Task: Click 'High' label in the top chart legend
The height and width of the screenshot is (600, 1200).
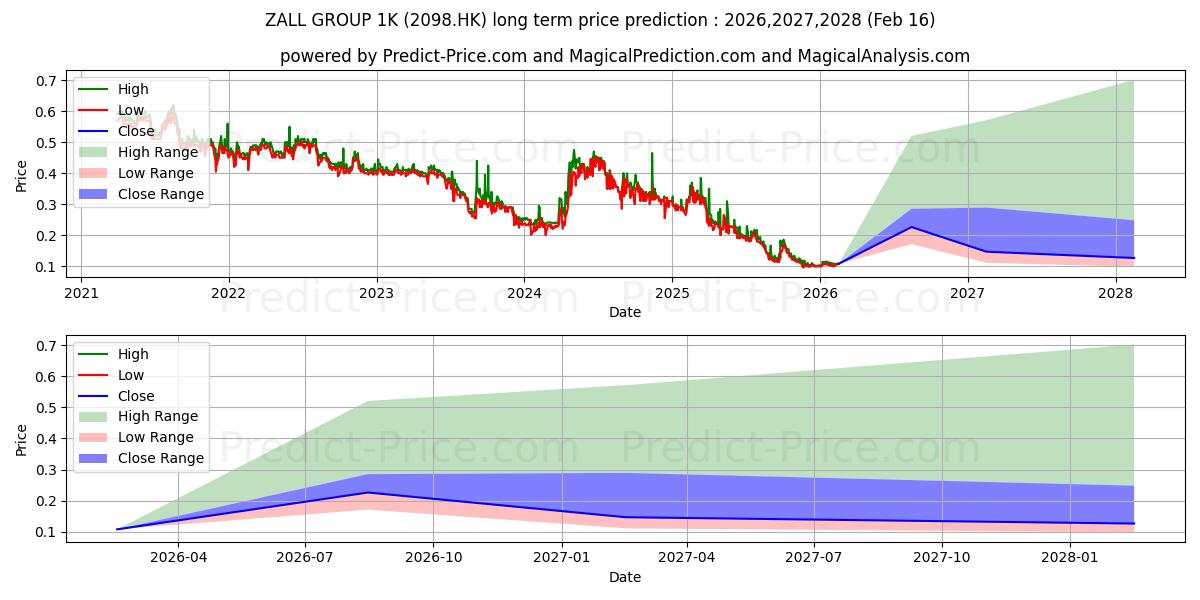Action: pyautogui.click(x=133, y=89)
